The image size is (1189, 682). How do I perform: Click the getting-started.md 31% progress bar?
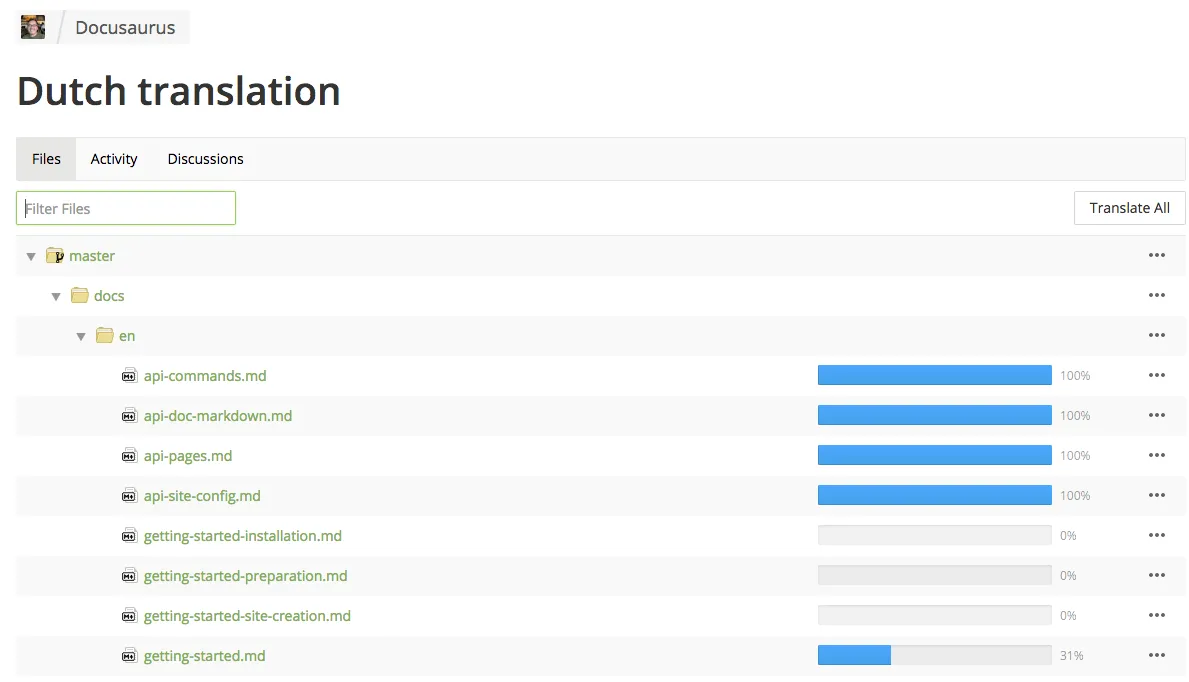click(934, 655)
